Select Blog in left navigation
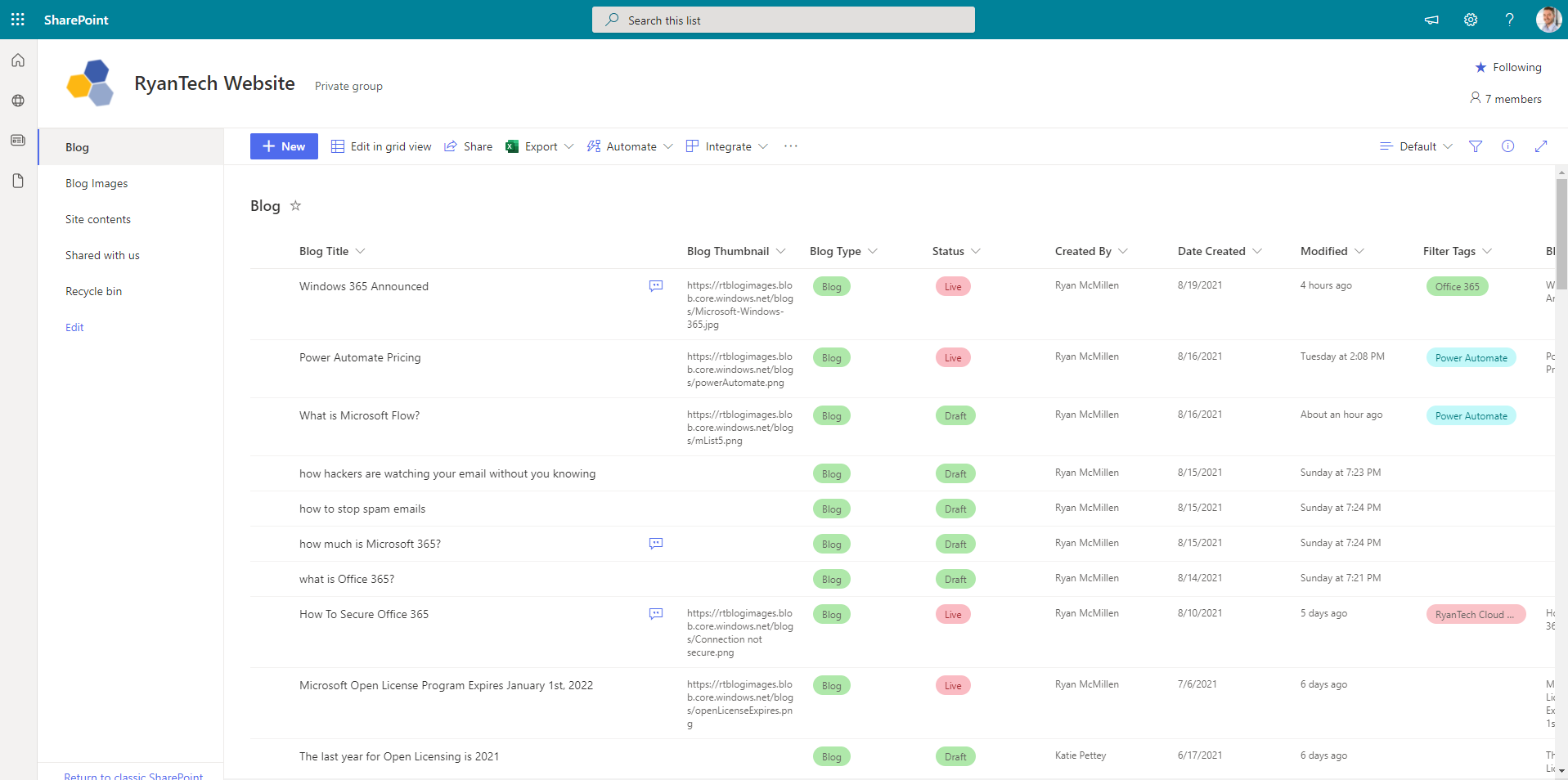This screenshot has width=1568, height=780. pyautogui.click(x=131, y=147)
